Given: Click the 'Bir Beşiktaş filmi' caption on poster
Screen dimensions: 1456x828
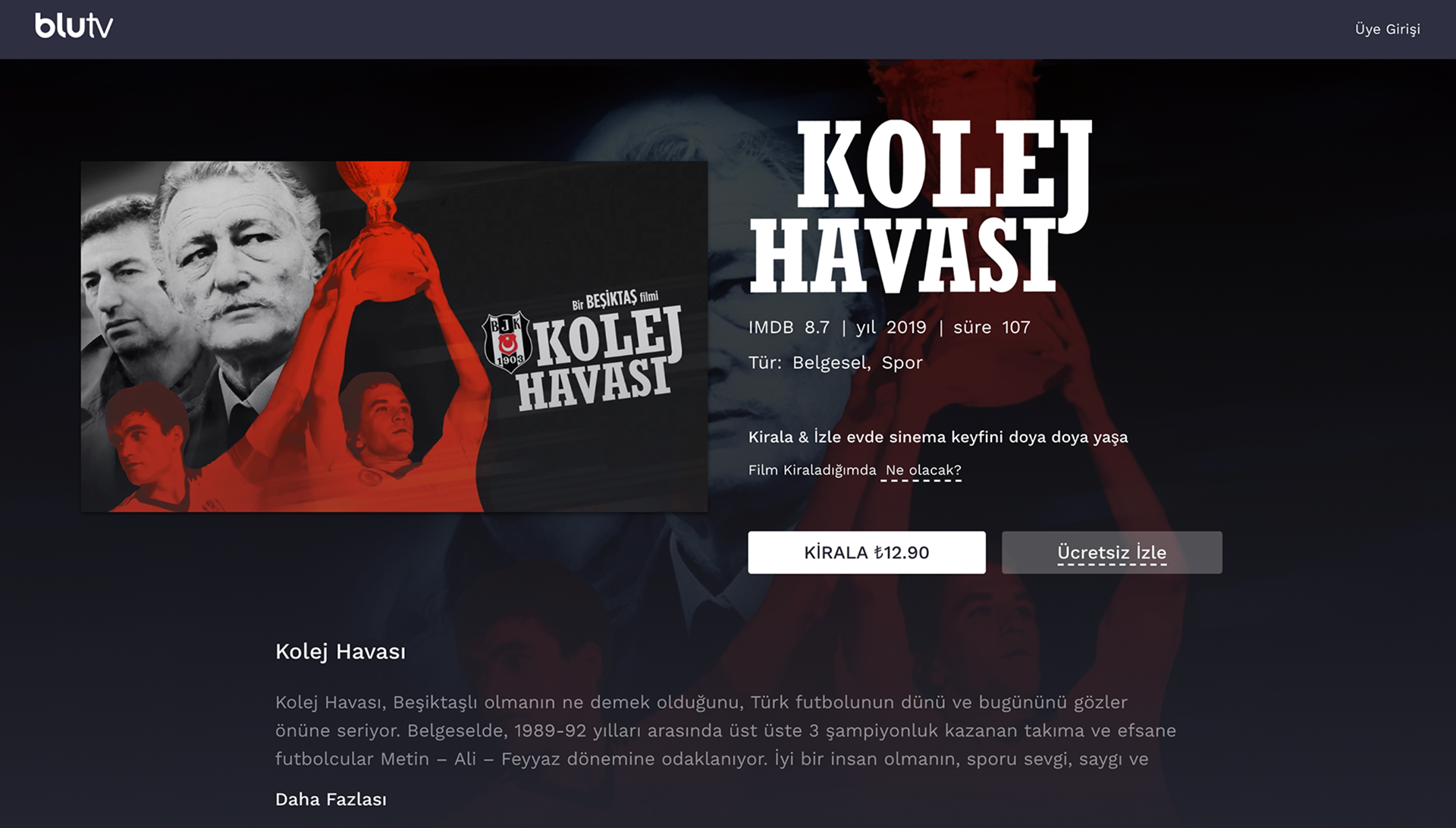Looking at the screenshot, I should (x=615, y=300).
